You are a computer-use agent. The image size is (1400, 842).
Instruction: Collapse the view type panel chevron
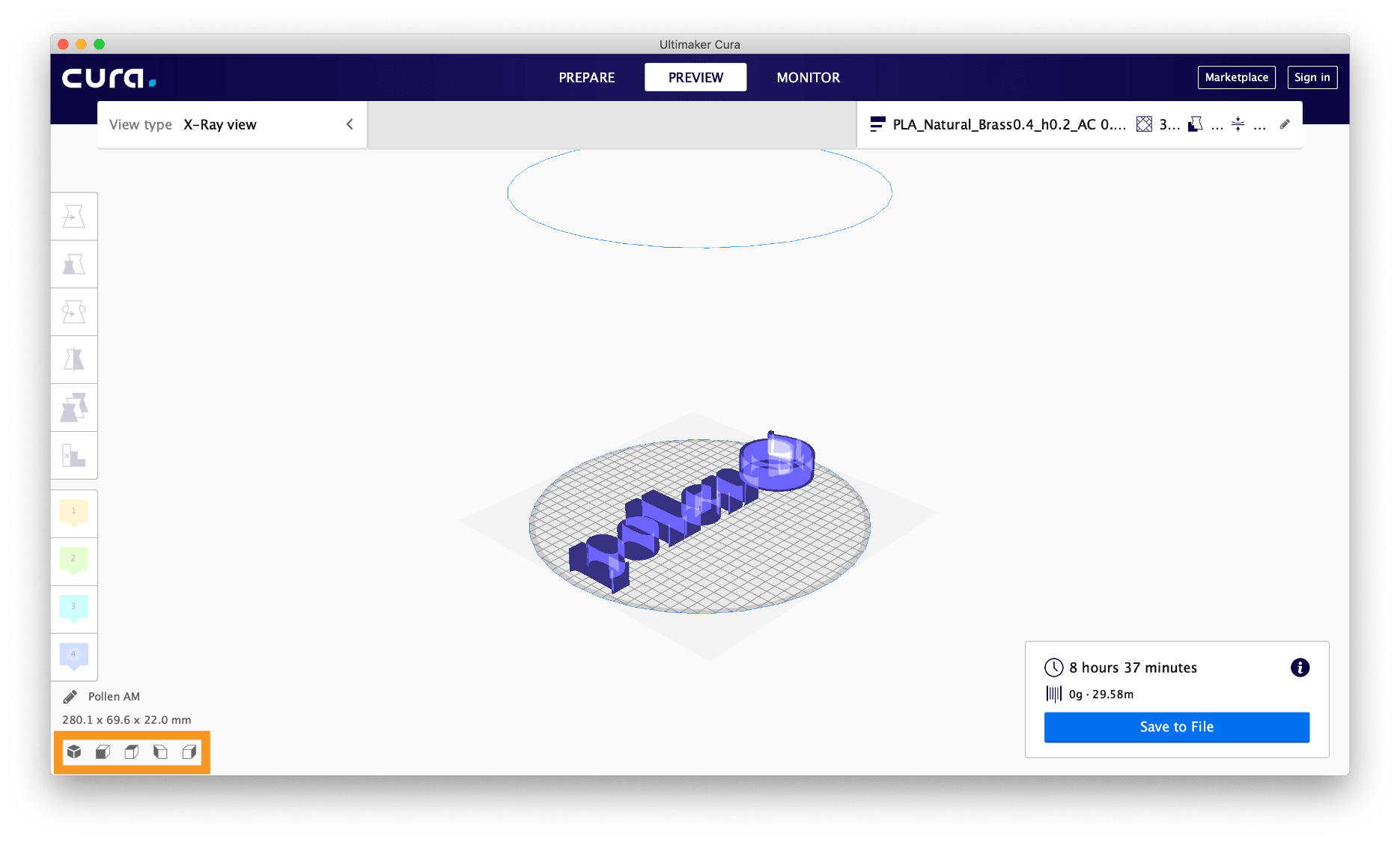click(x=350, y=124)
